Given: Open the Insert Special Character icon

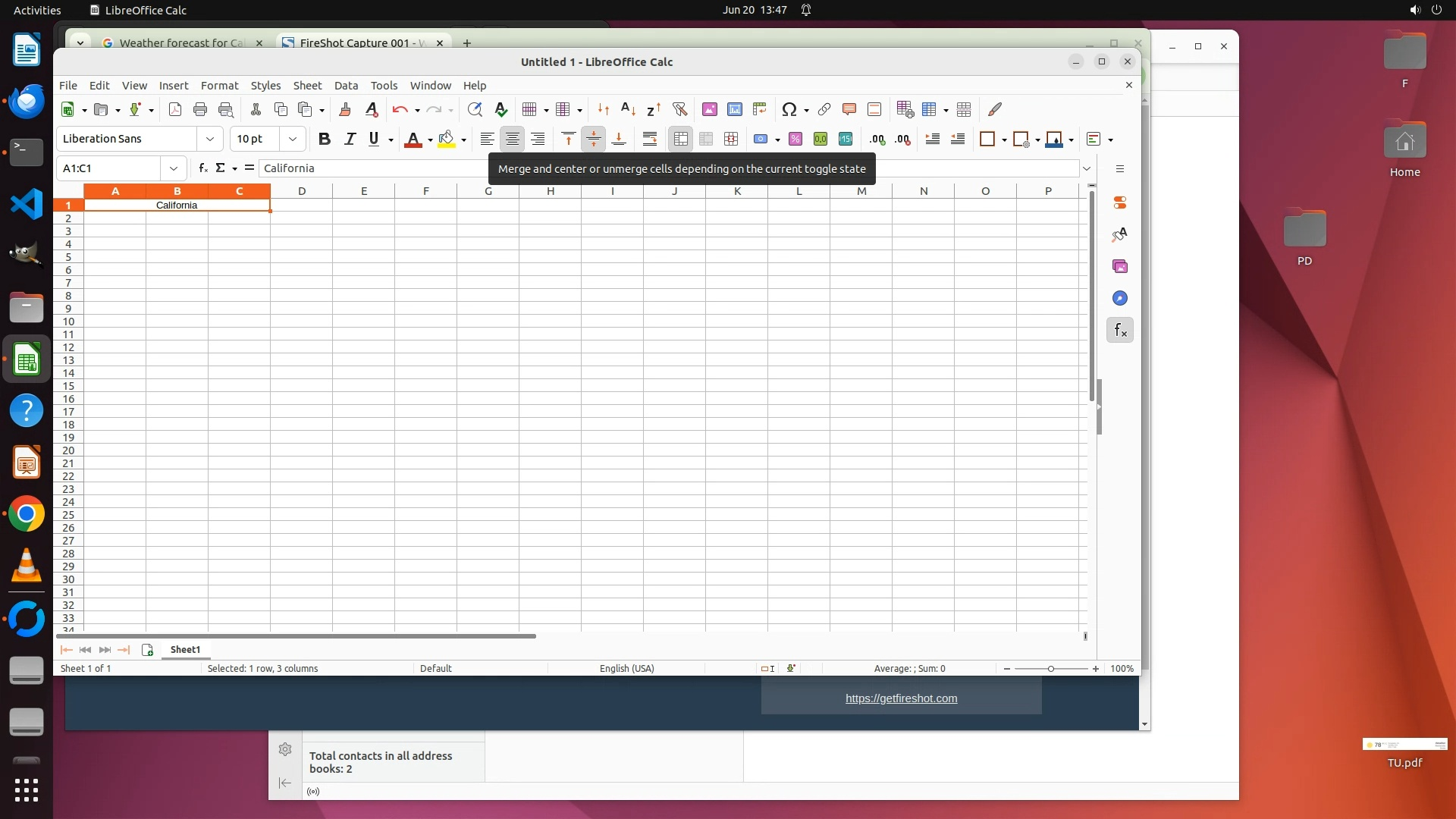Looking at the screenshot, I should pyautogui.click(x=789, y=109).
